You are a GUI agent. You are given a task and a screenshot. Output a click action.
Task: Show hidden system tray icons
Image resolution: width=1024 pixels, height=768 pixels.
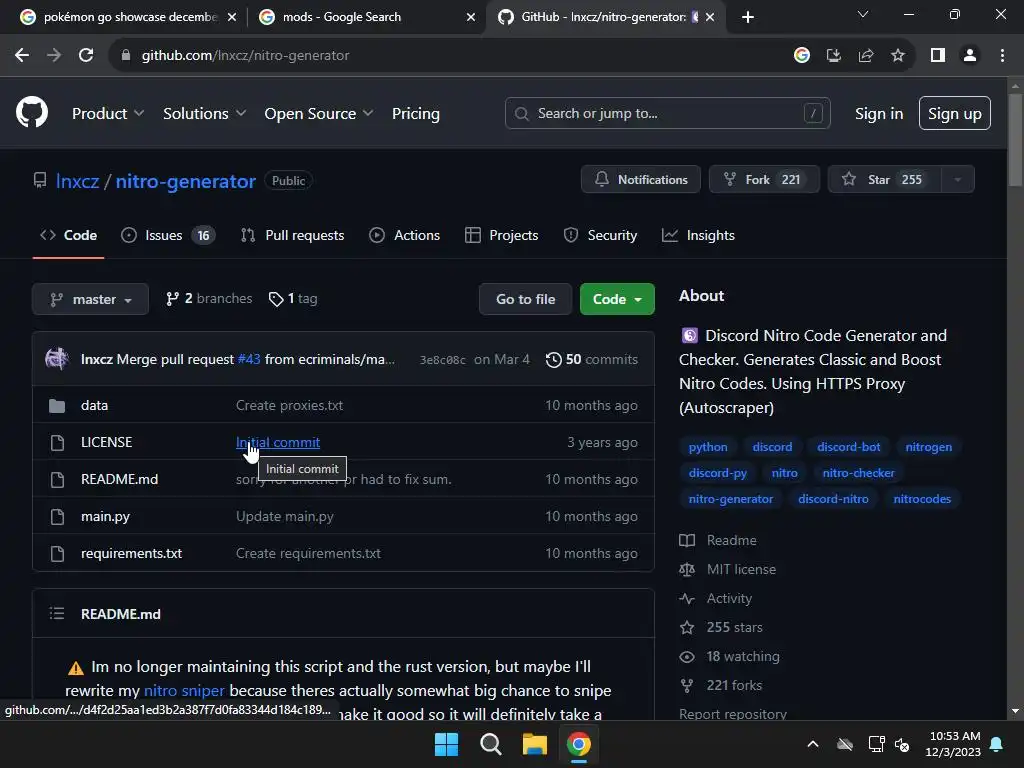click(813, 744)
